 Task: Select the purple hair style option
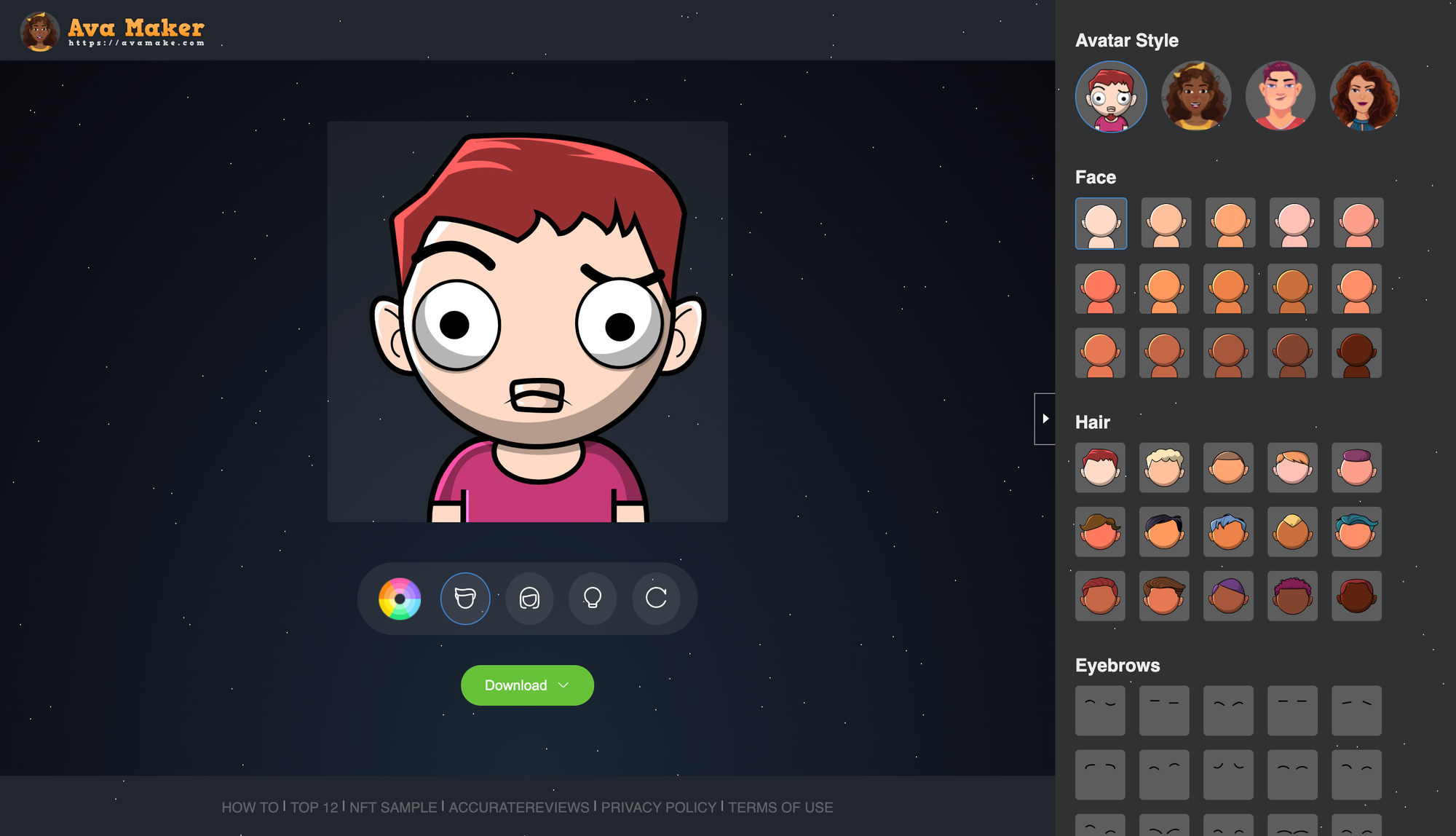[1228, 596]
